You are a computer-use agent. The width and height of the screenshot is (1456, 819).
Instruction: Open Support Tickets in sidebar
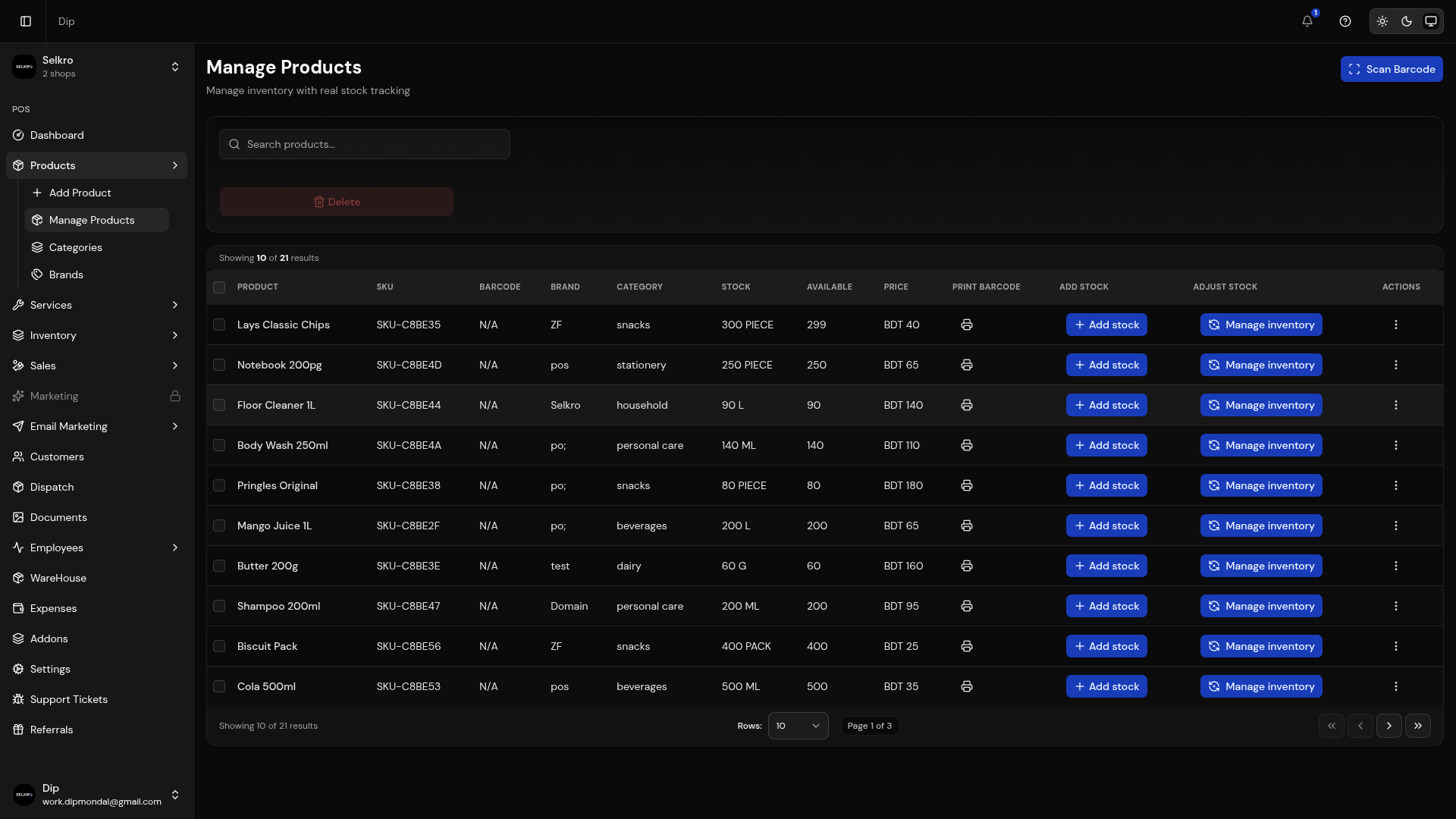[x=96, y=699]
